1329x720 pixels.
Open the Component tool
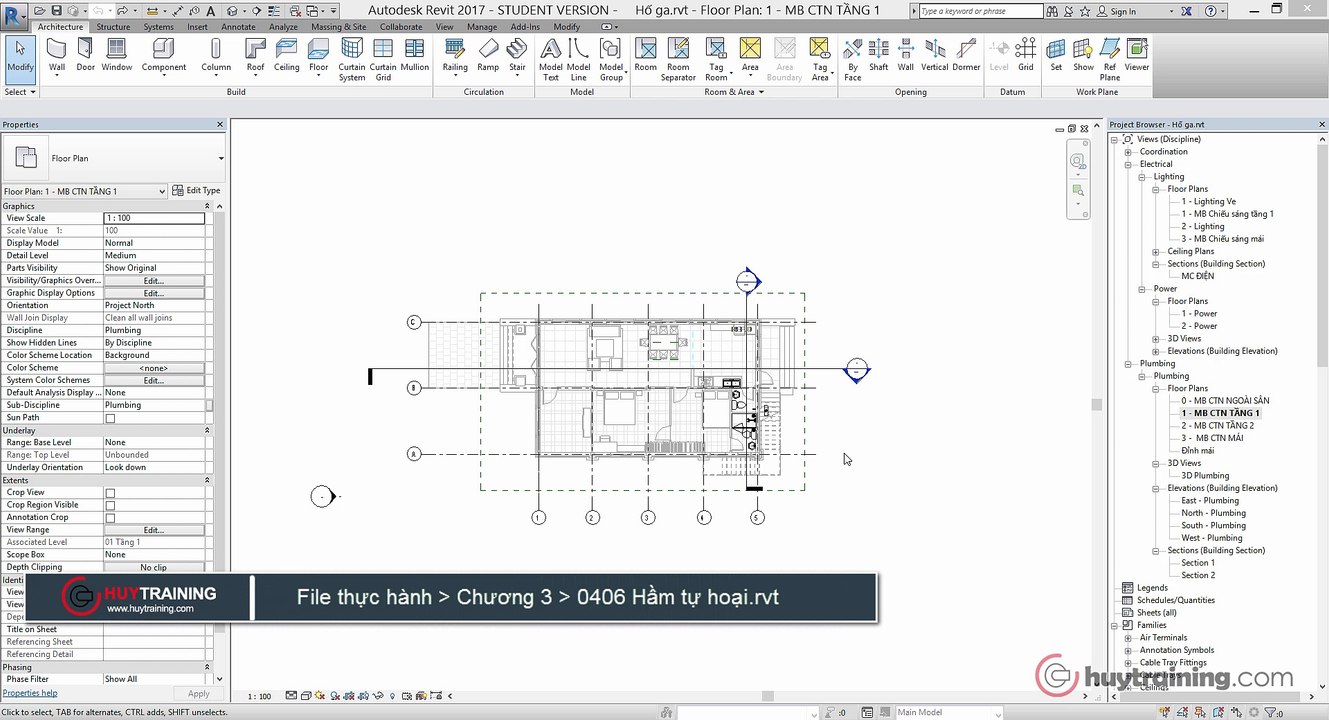(x=164, y=55)
